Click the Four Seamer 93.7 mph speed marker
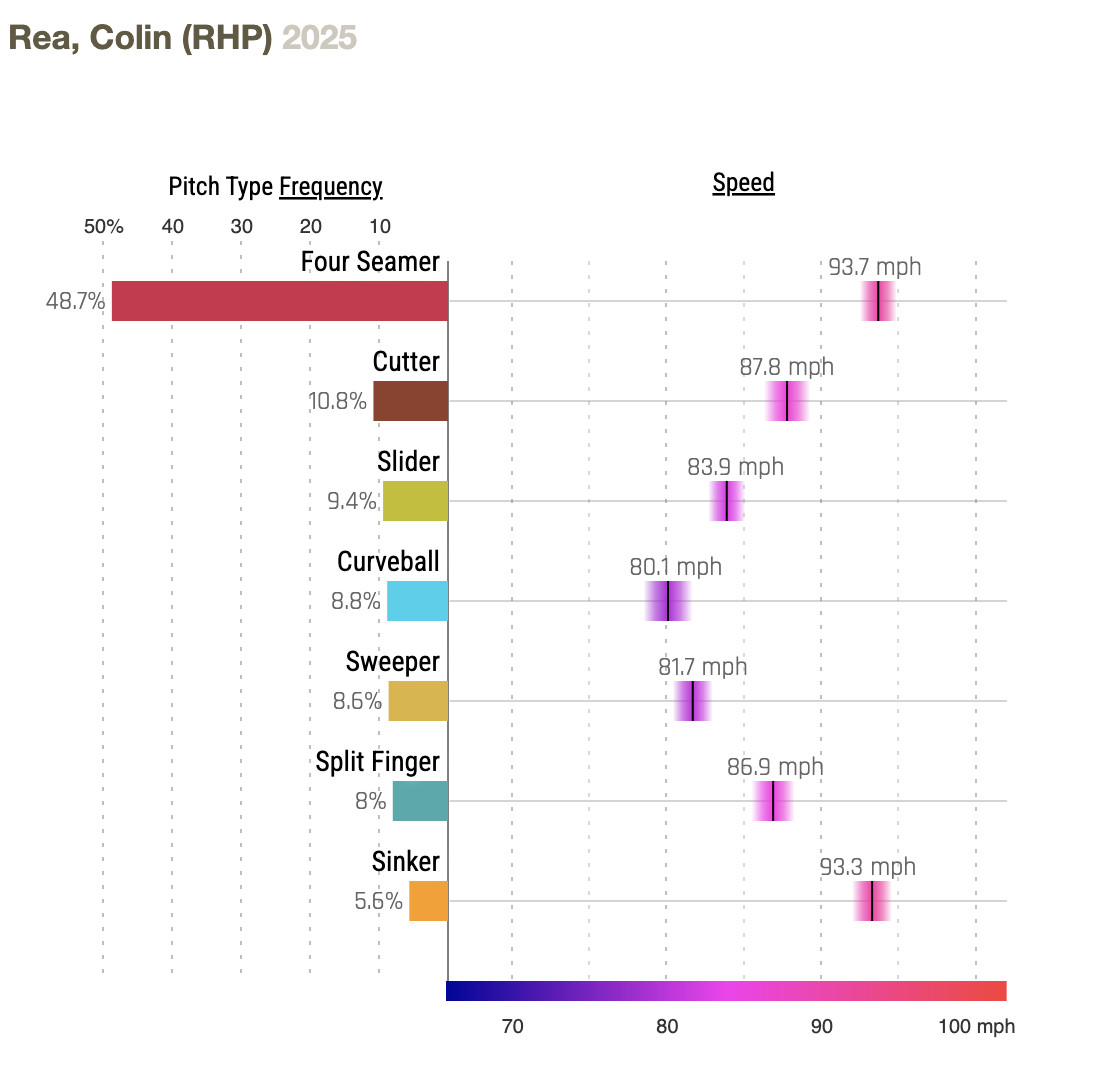This screenshot has height=1068, width=1104. click(x=878, y=301)
